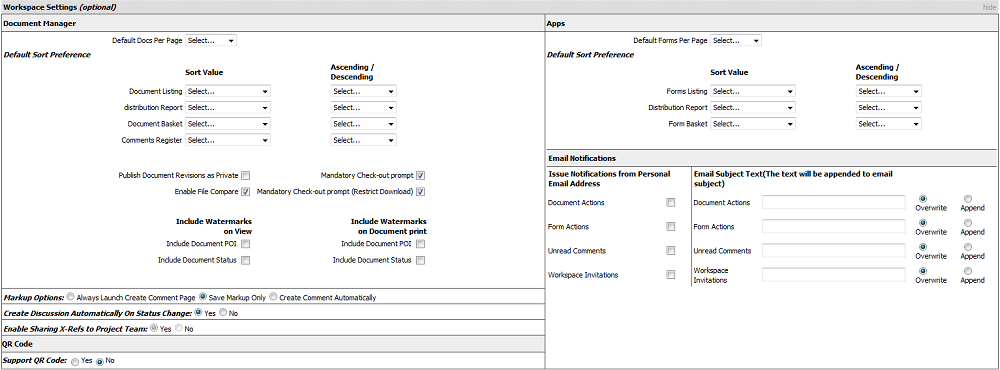This screenshot has width=1000, height=370.
Task: Open Comments Register sort value dropdown
Action: pos(228,140)
